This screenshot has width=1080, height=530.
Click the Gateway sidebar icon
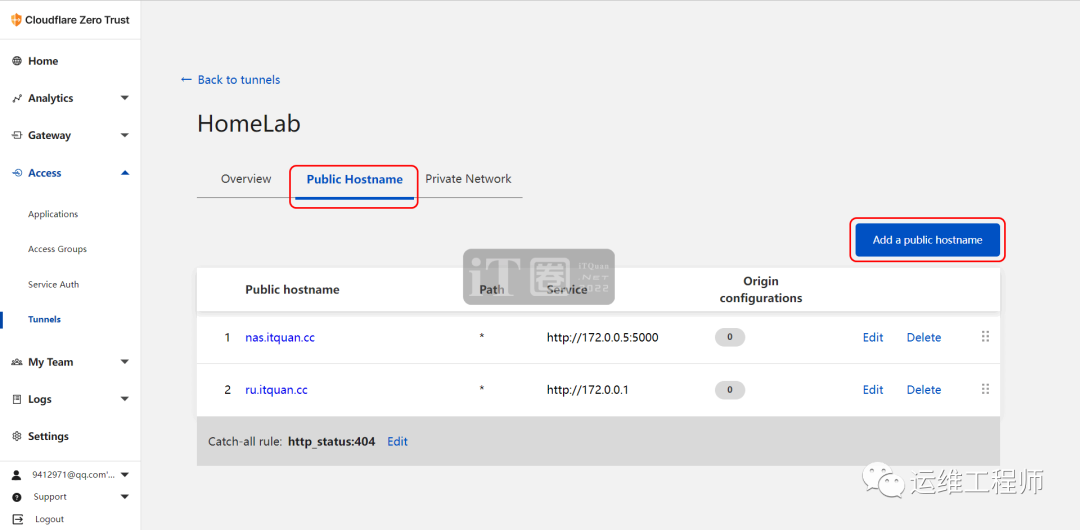[17, 136]
